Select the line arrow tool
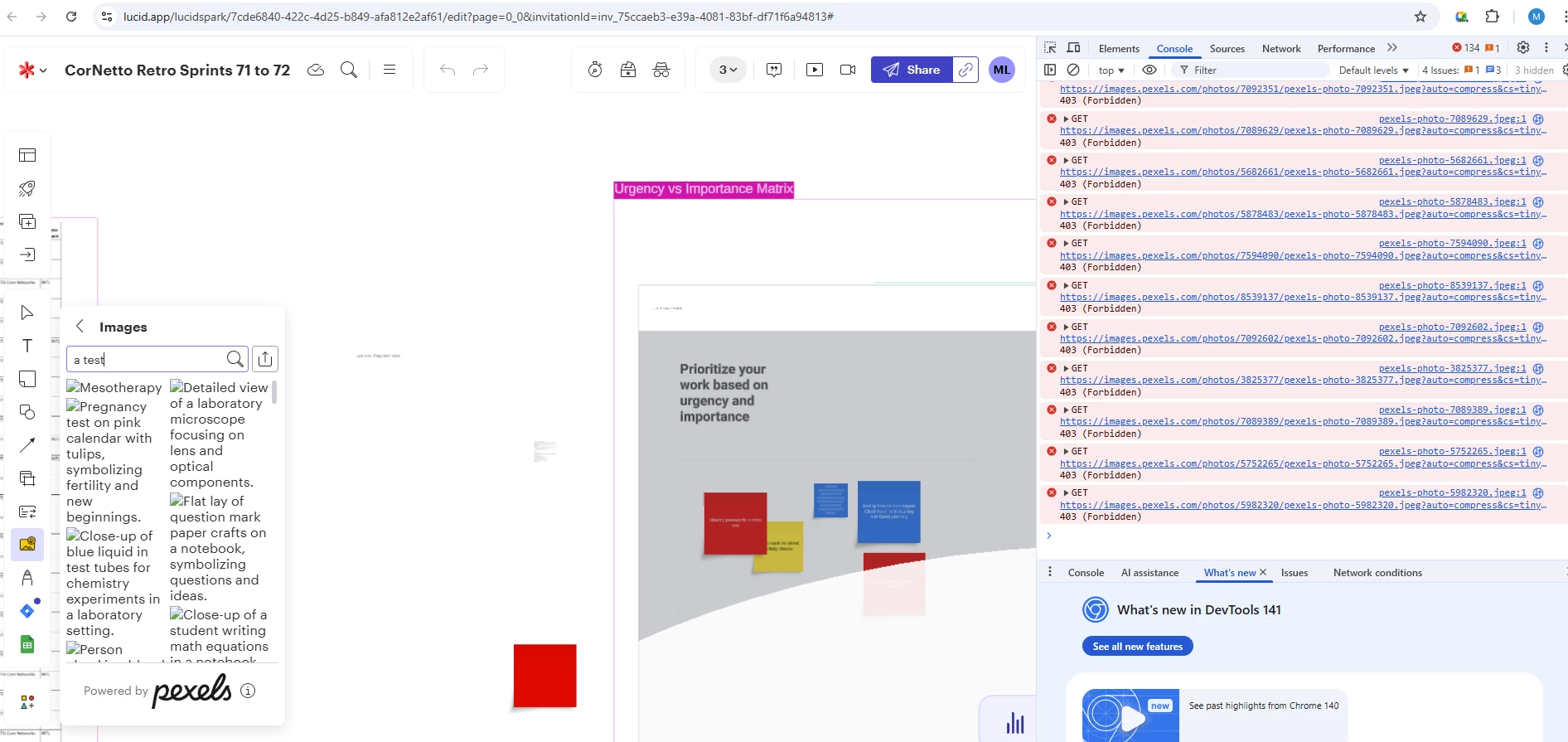The image size is (1568, 742). (27, 445)
